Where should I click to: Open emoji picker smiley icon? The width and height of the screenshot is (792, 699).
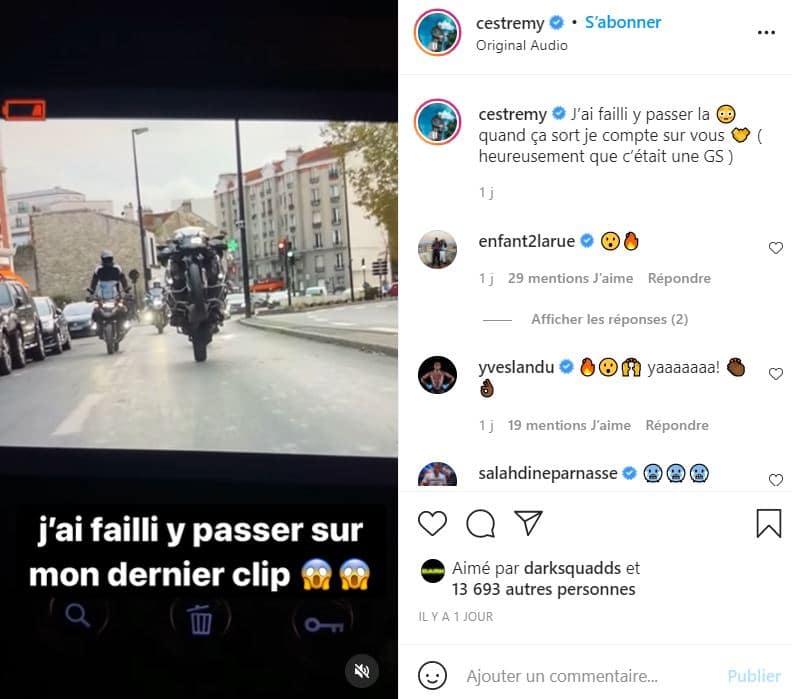click(432, 675)
